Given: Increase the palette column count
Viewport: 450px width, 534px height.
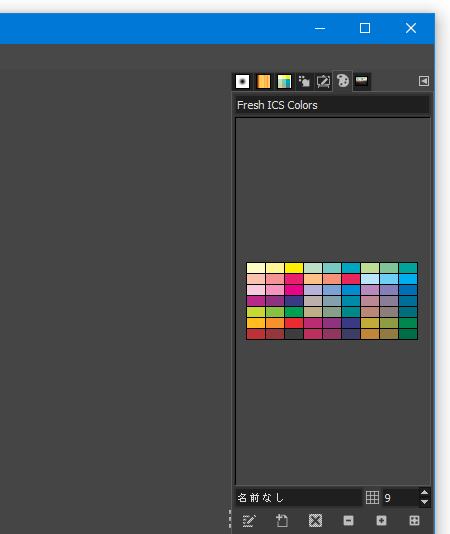Looking at the screenshot, I should tap(424, 492).
